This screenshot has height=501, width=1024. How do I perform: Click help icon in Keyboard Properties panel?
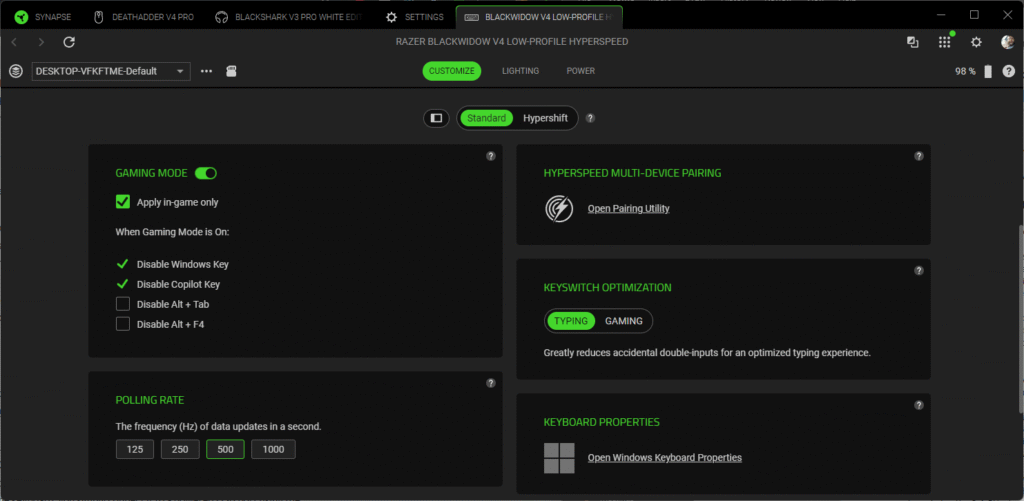(919, 405)
